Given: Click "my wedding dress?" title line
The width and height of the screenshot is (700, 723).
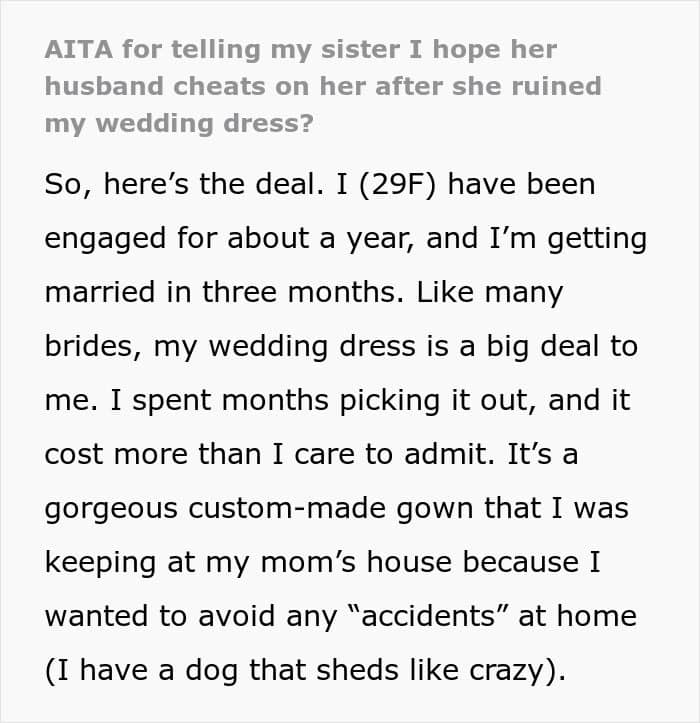Looking at the screenshot, I should coord(179,124).
